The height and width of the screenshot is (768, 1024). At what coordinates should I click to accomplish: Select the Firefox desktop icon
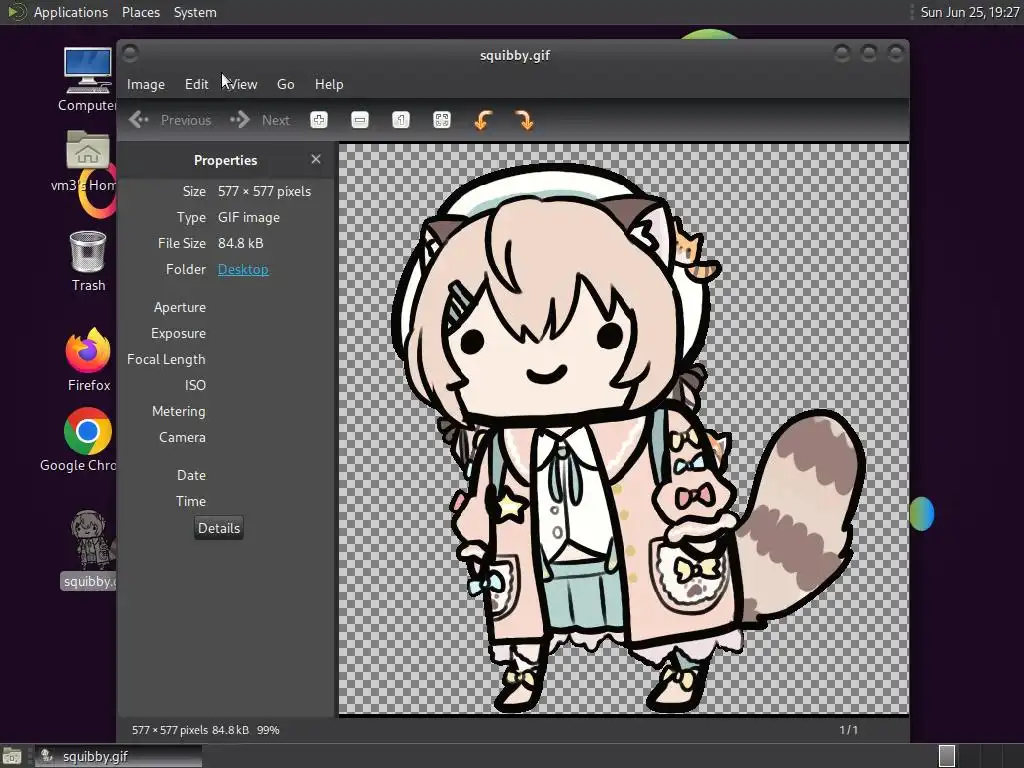88,360
